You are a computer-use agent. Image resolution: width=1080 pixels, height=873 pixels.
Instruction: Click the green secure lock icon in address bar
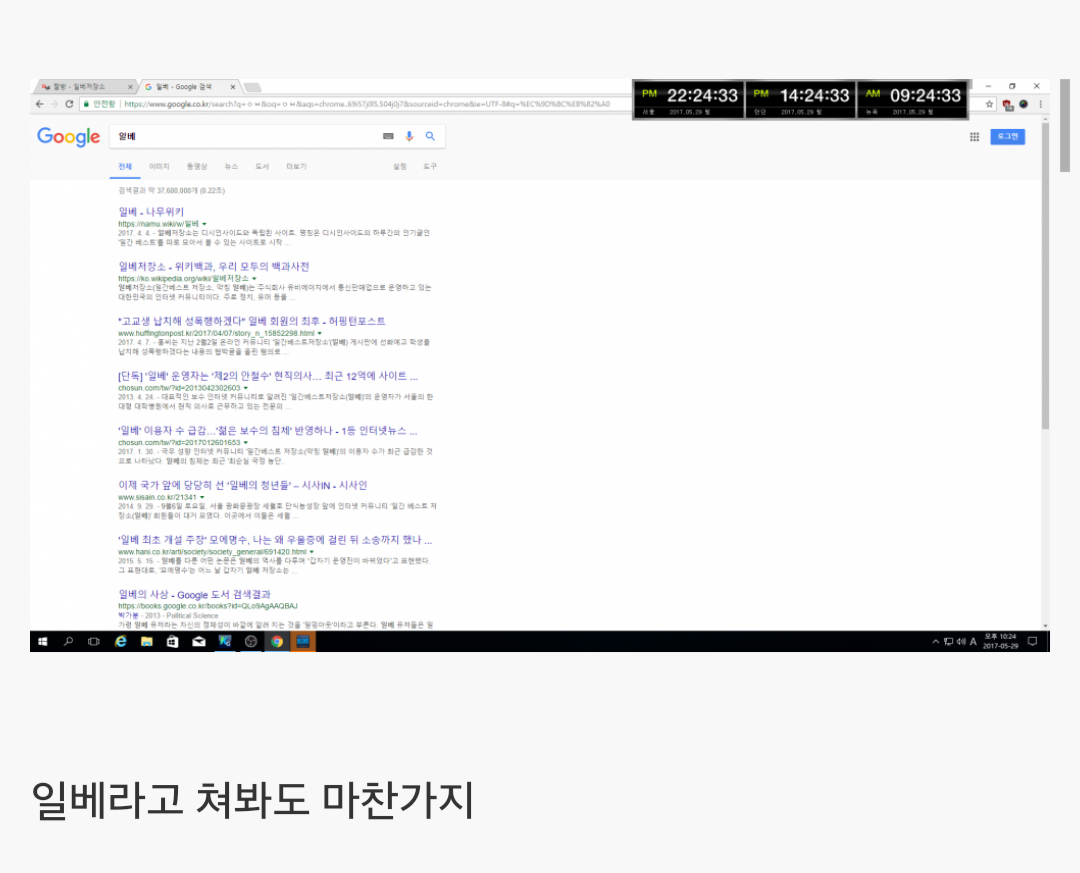(x=86, y=104)
